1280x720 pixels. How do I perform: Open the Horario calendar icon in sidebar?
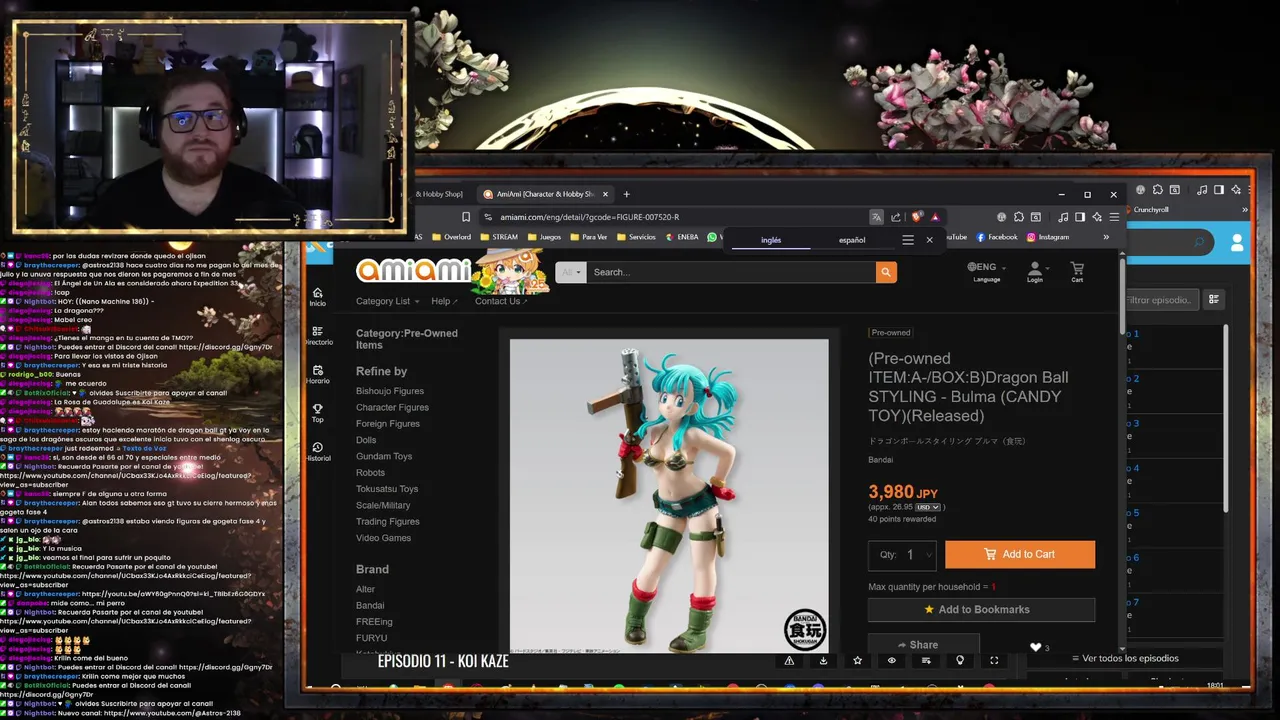point(318,374)
